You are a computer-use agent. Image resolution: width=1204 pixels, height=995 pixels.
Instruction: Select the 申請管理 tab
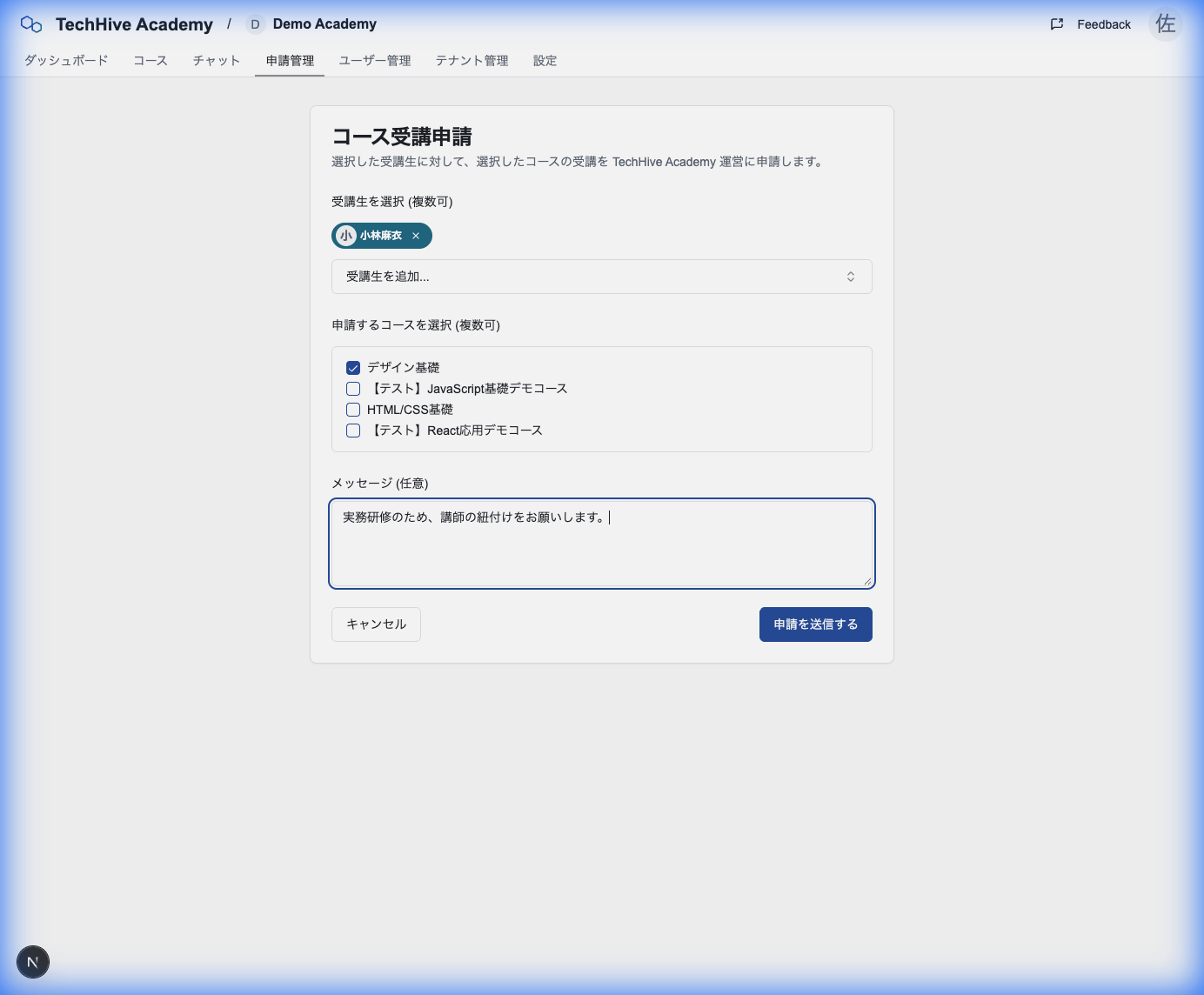[x=290, y=60]
